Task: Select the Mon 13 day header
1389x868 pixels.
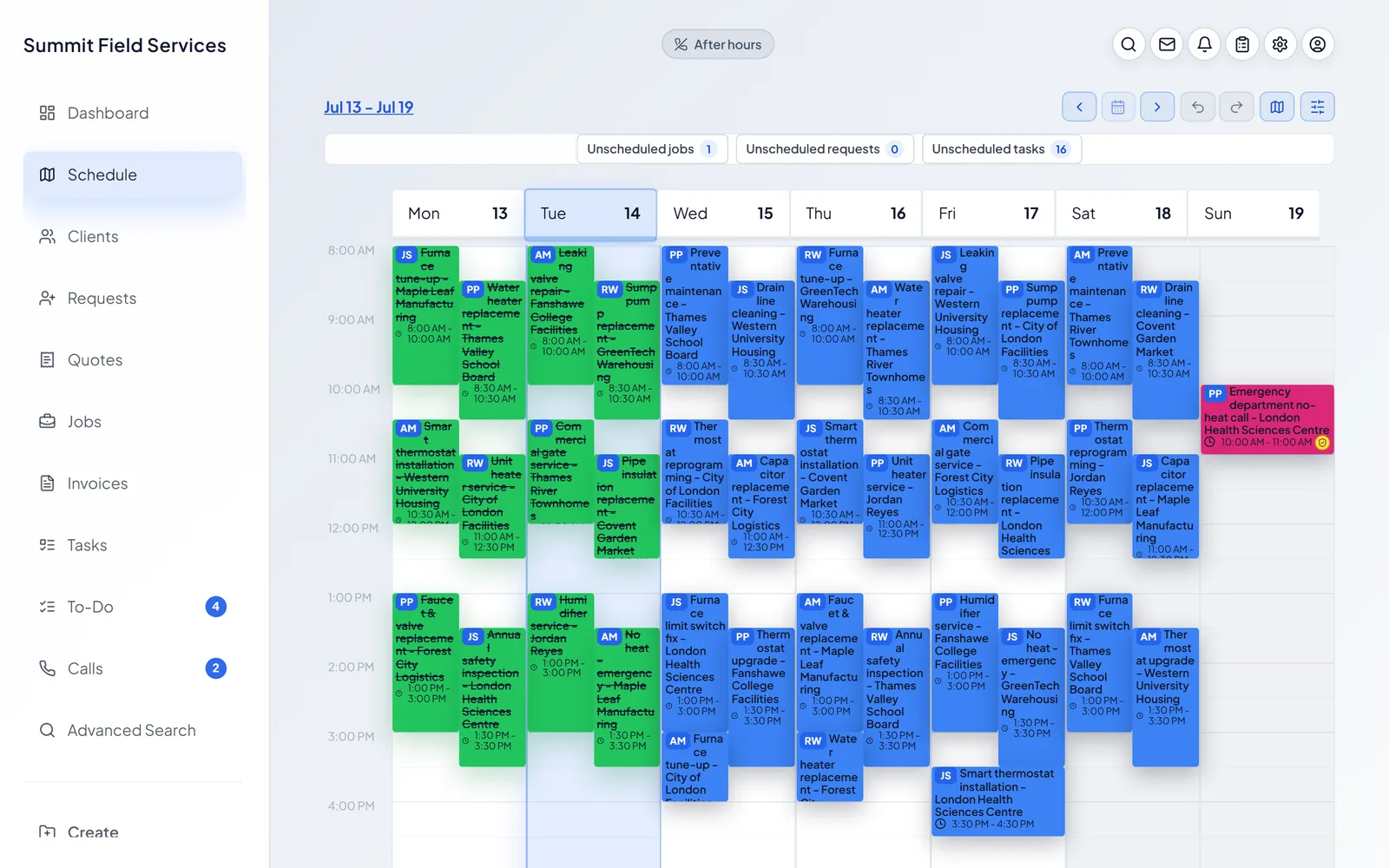Action: point(458,214)
